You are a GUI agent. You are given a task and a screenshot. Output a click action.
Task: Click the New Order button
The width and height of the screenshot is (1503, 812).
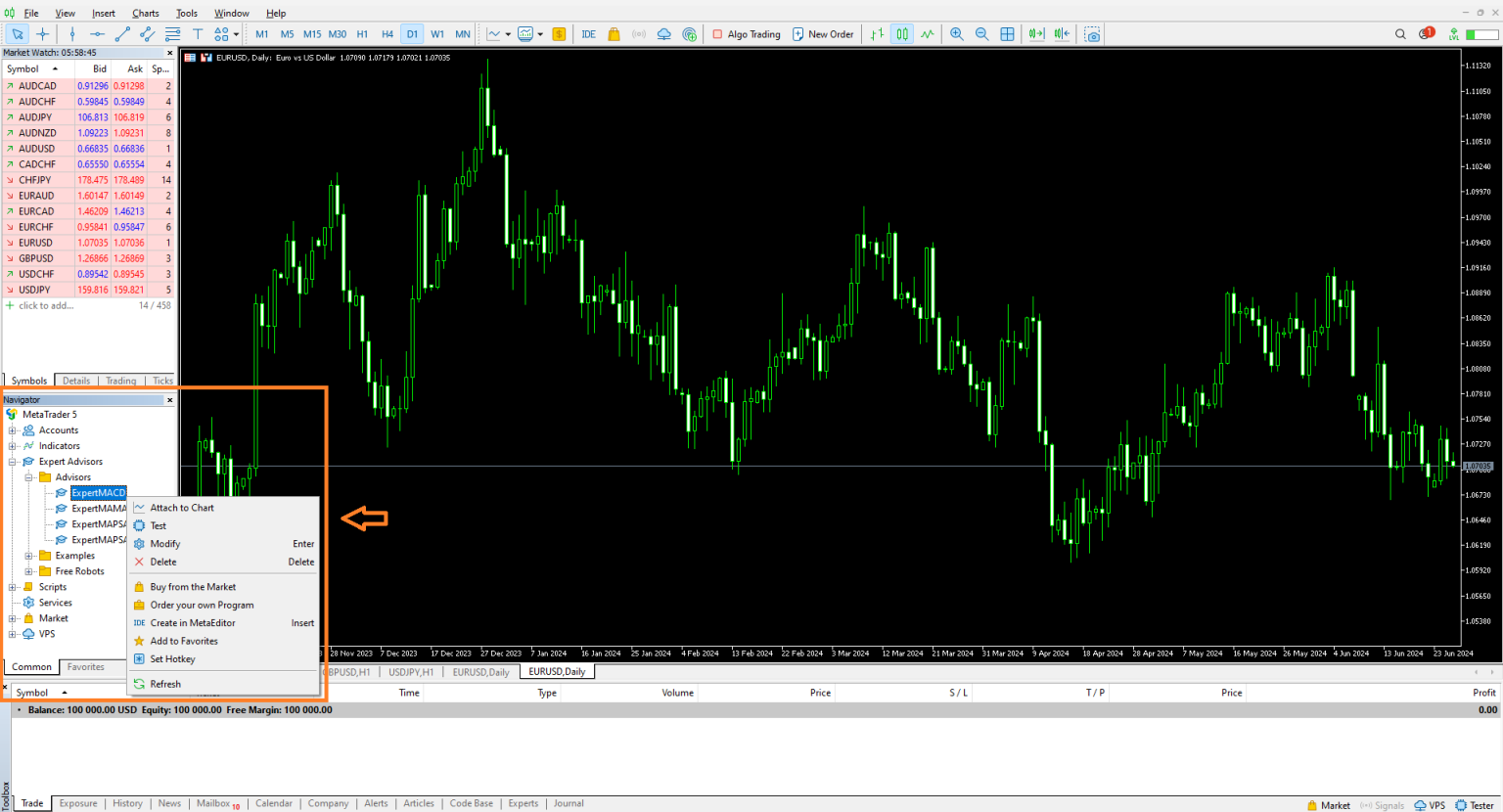click(x=823, y=33)
